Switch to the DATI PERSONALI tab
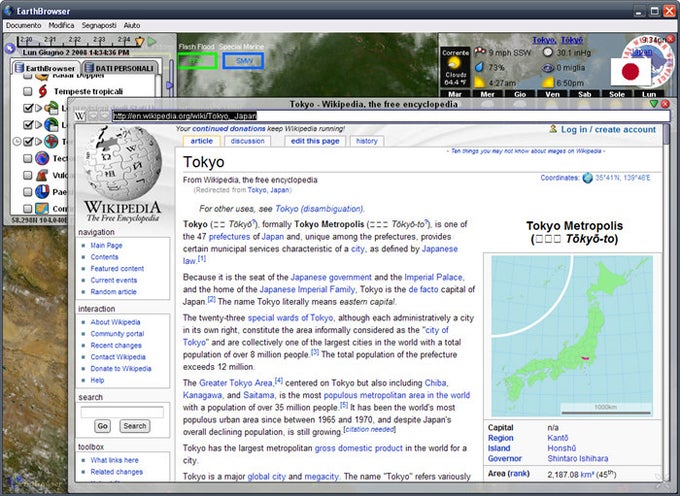This screenshot has width=680, height=496. click(121, 68)
